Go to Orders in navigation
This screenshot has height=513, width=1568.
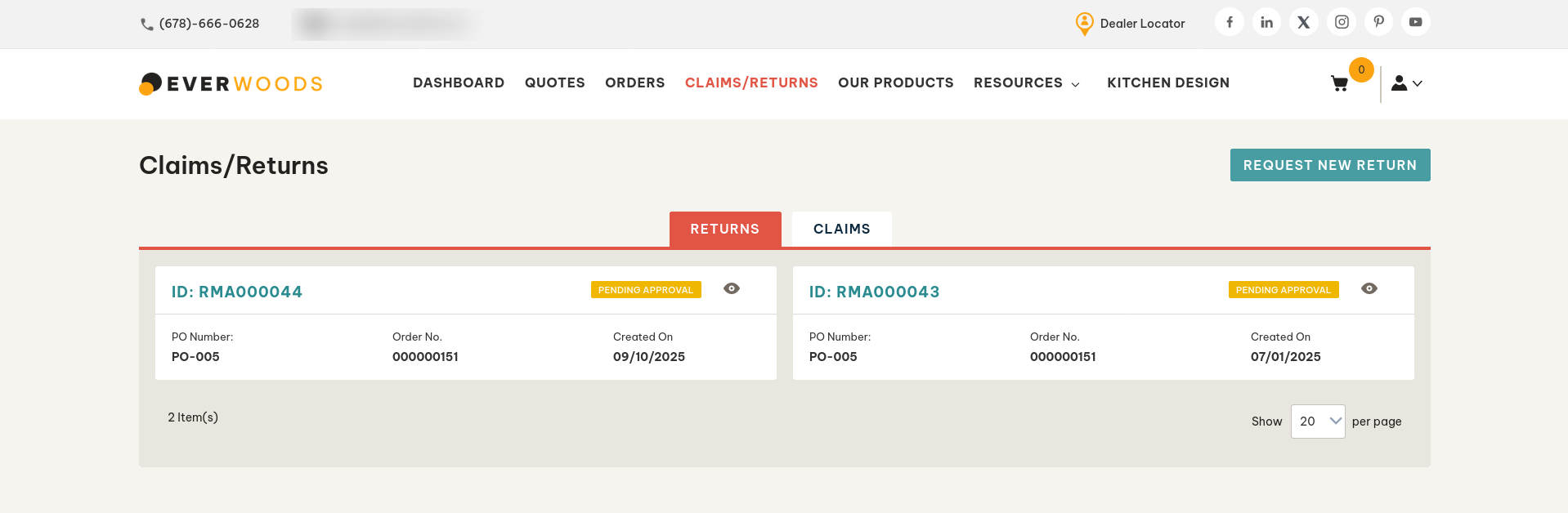(634, 83)
